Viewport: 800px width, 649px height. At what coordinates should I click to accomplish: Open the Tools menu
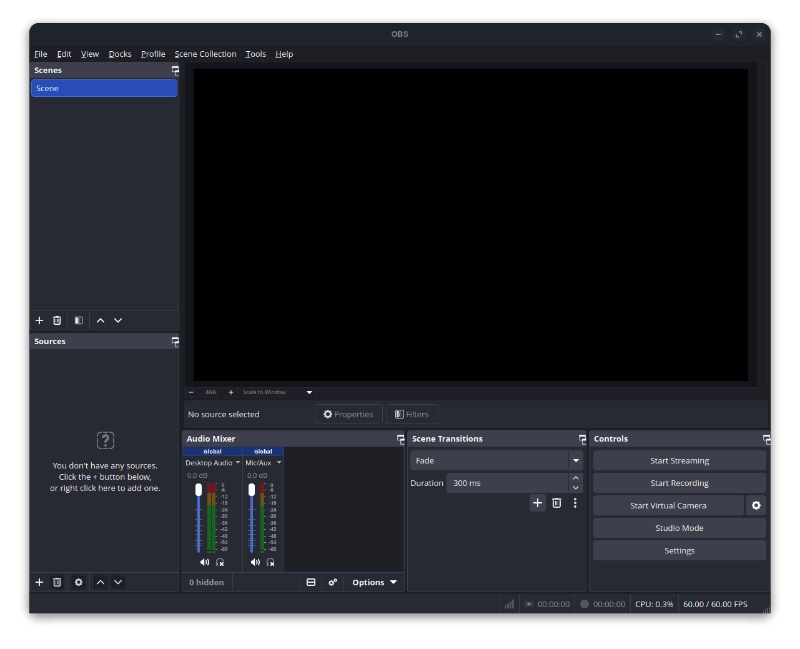click(256, 54)
